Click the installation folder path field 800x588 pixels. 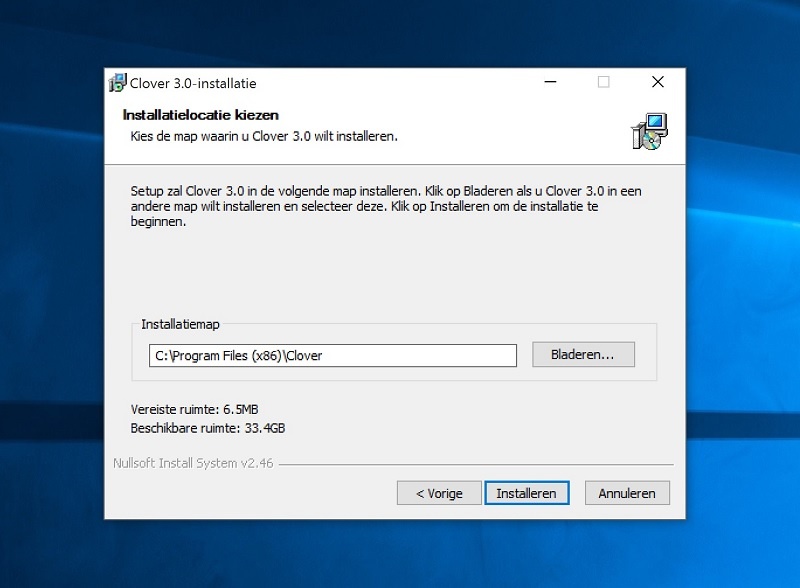[x=333, y=355]
